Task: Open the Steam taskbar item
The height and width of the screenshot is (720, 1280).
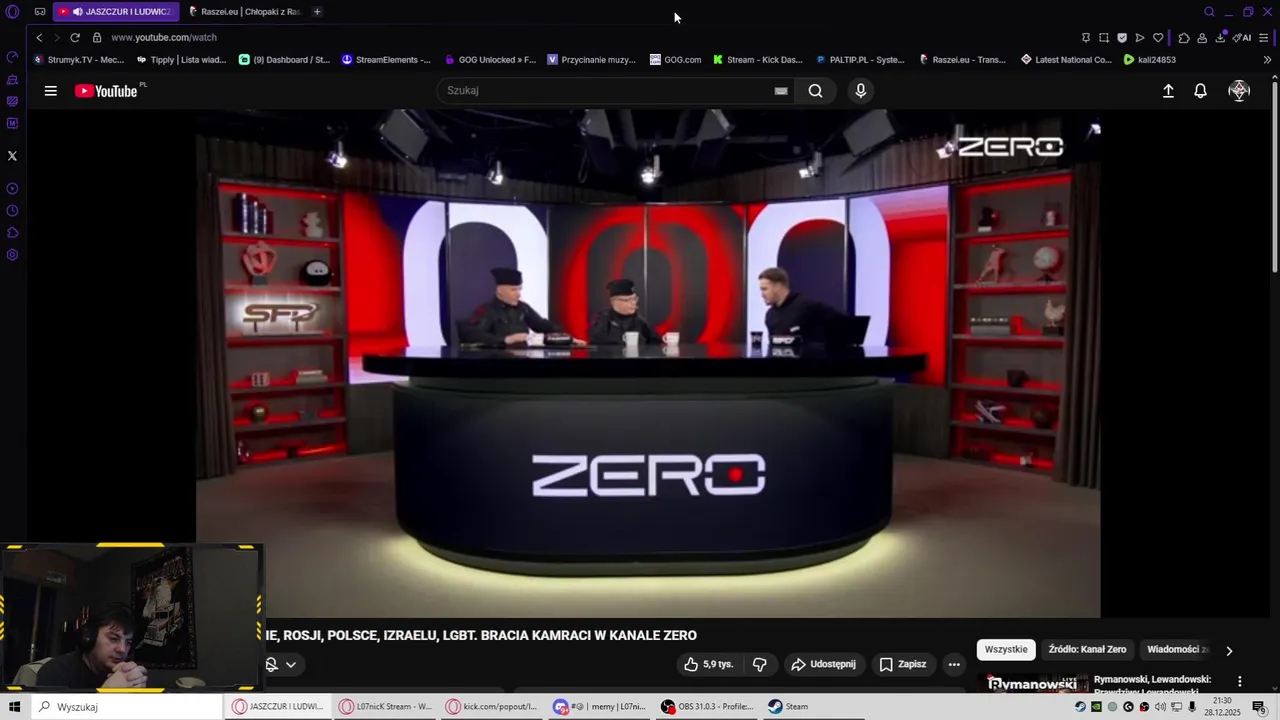Action: coord(789,707)
